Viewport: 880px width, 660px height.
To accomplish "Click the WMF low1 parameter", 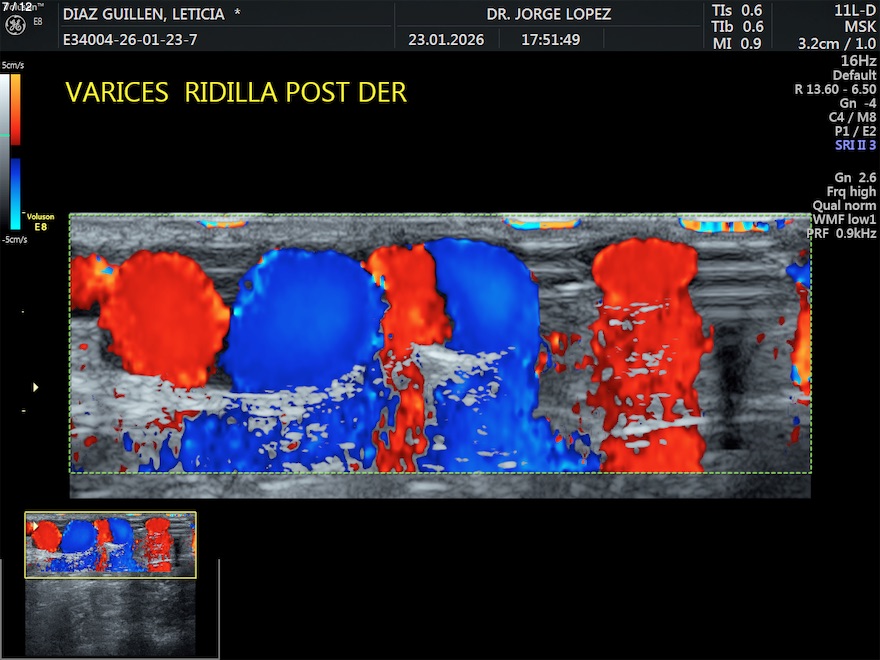I will pos(843,219).
